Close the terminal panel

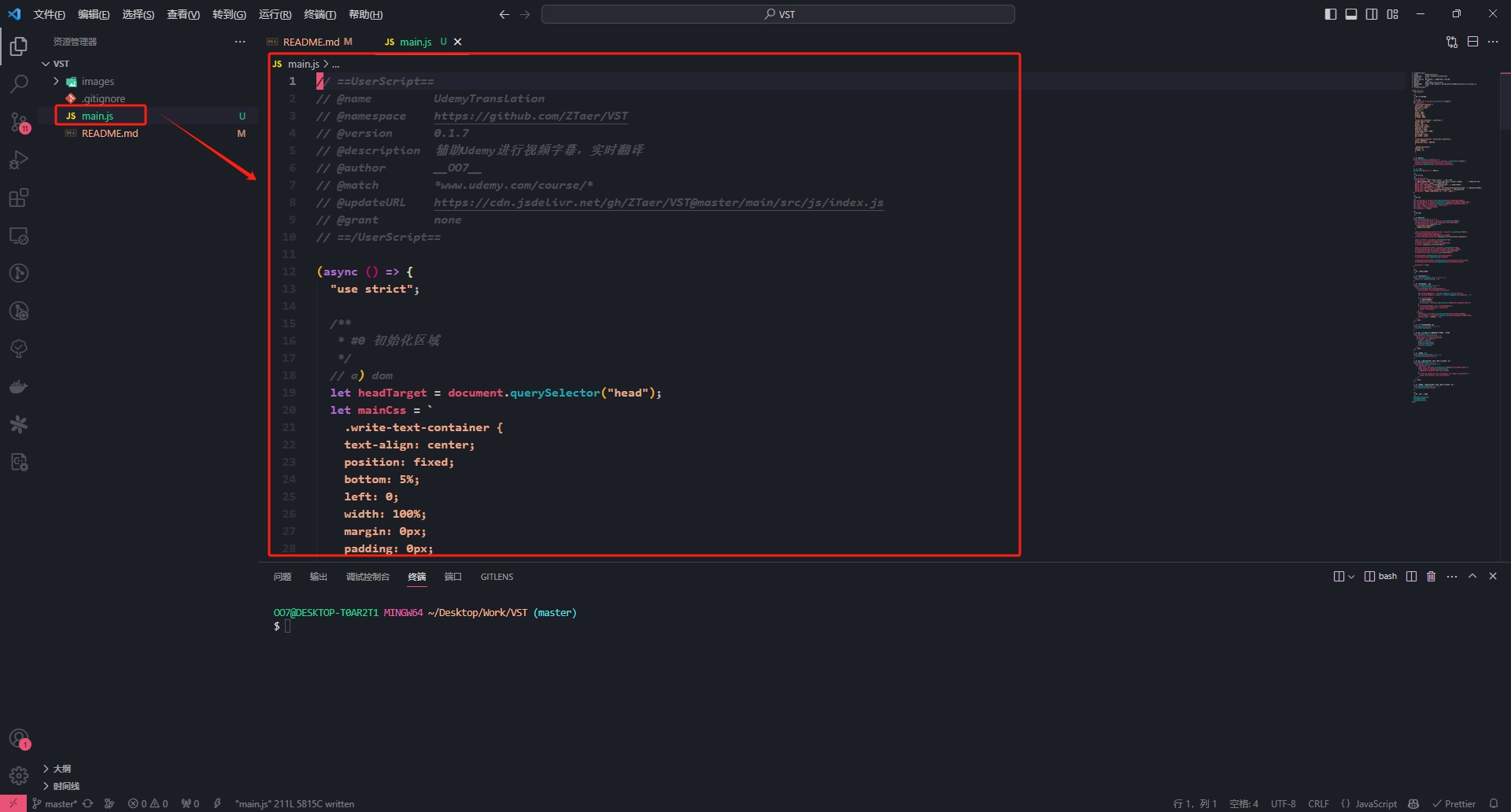(1493, 576)
